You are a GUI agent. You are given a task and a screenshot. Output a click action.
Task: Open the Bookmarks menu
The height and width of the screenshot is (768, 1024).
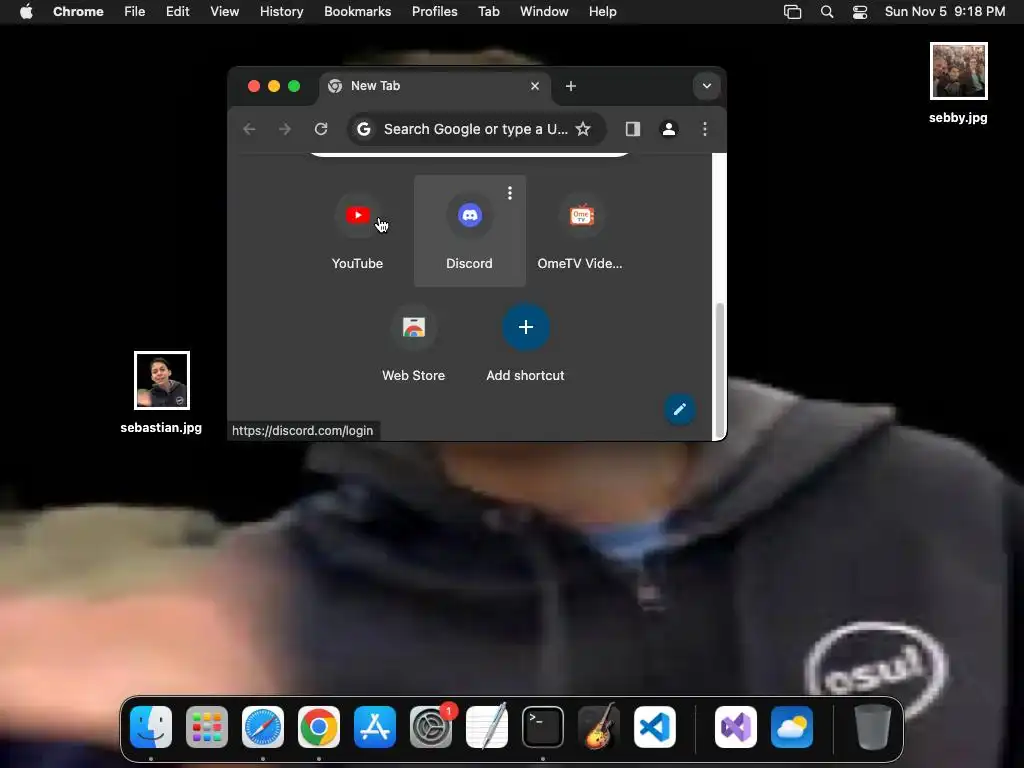click(x=358, y=12)
